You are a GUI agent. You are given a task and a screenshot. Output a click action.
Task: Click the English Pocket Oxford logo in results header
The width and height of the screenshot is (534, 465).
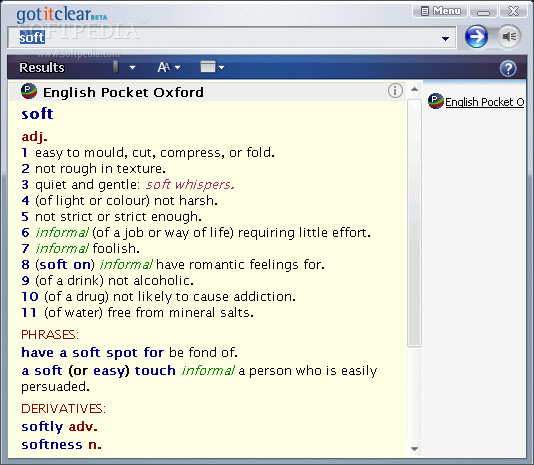(29, 91)
